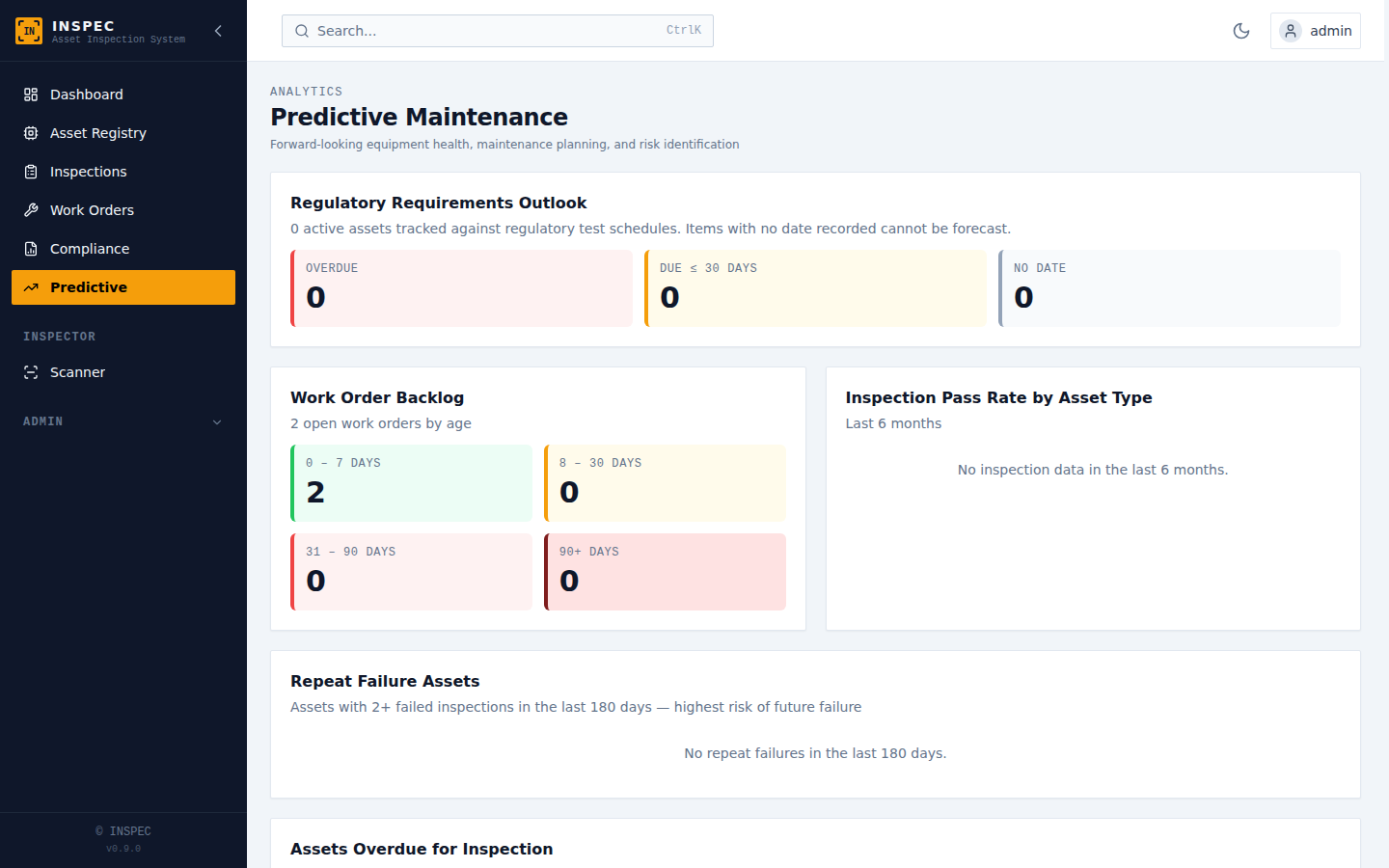Click the Predictive trend icon
The image size is (1389, 868).
tap(31, 287)
